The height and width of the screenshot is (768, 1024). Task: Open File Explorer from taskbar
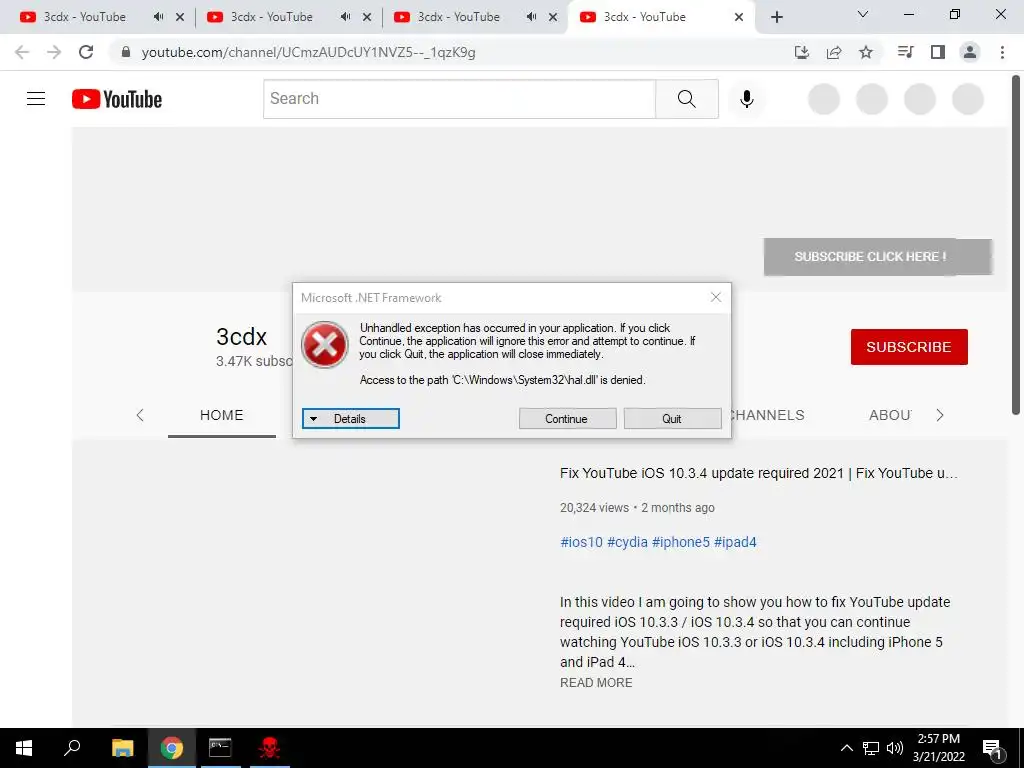coord(123,748)
